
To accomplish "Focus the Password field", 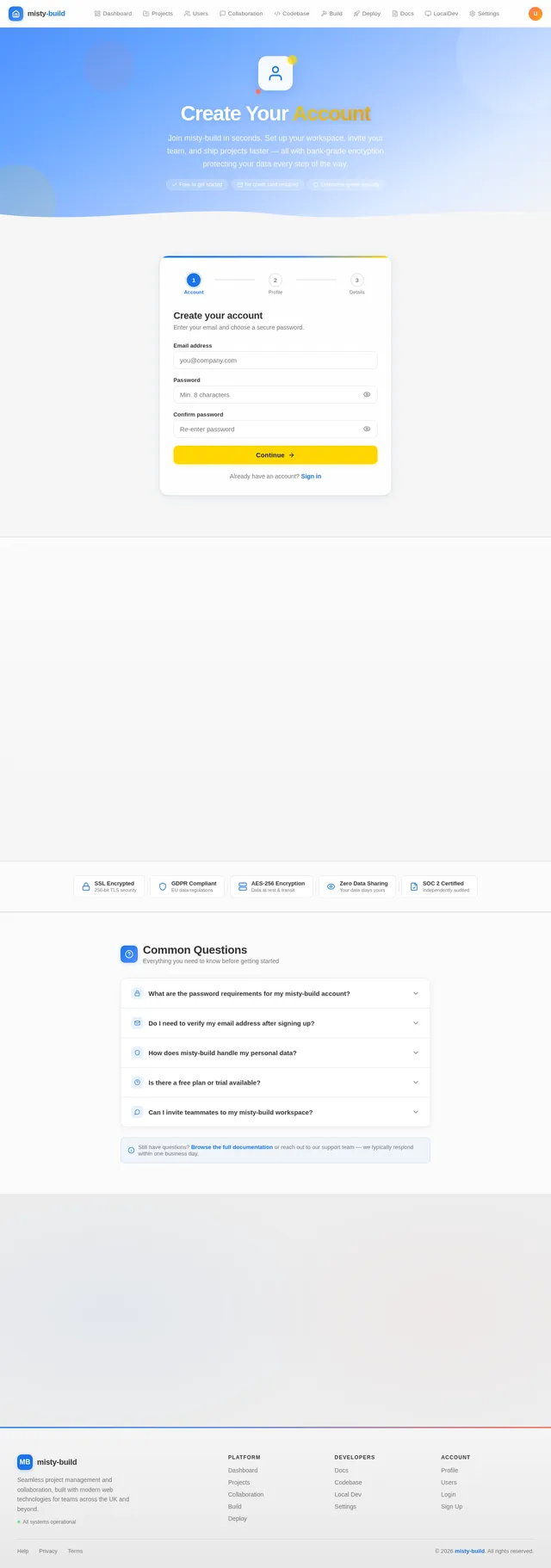I will (275, 395).
